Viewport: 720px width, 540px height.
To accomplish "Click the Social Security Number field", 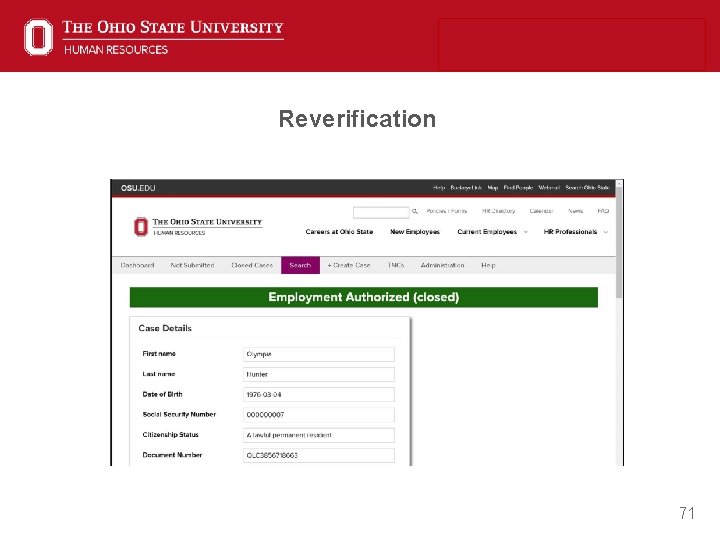I will coord(319,415).
